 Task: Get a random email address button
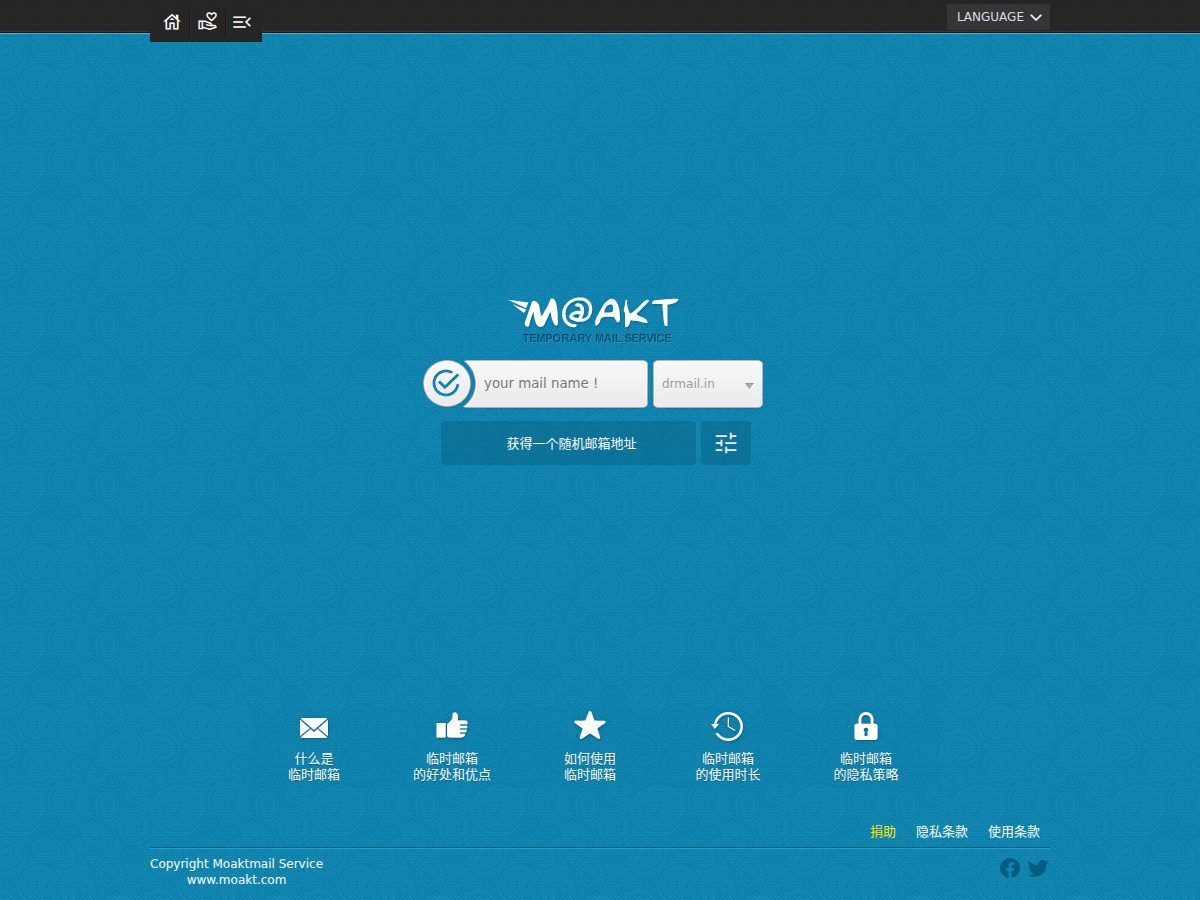[x=568, y=443]
